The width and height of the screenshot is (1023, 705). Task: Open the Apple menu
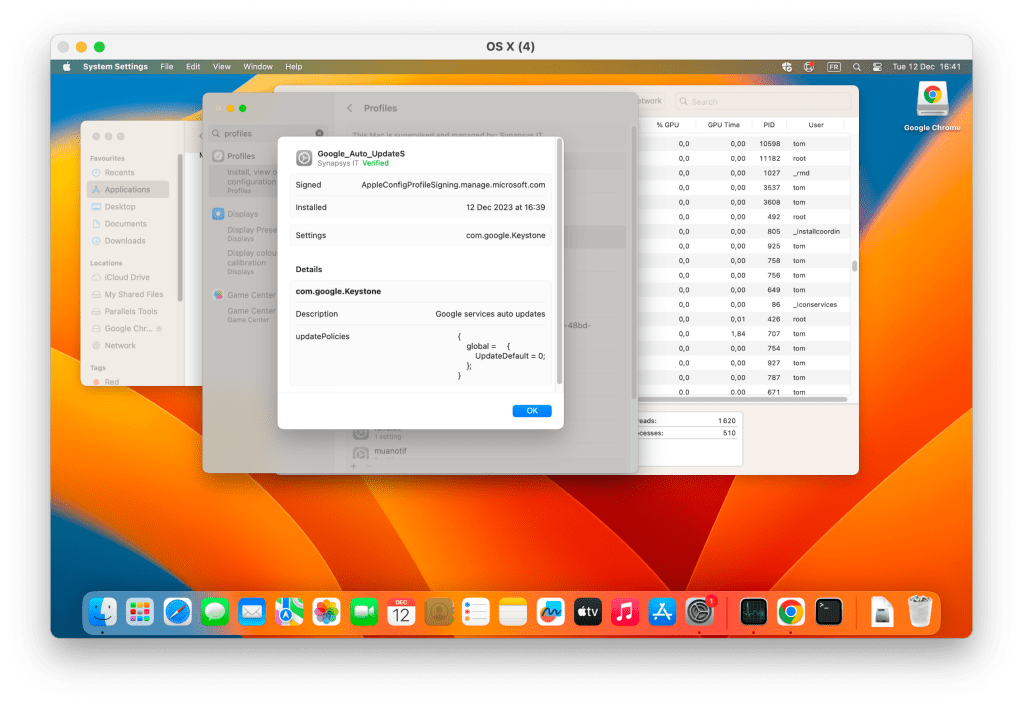click(x=67, y=67)
